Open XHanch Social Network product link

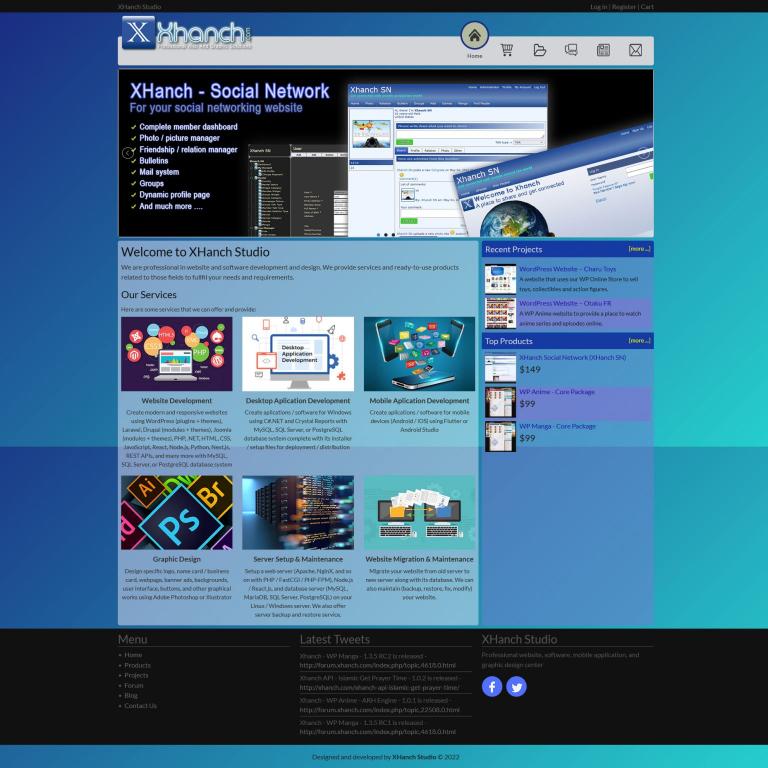pos(572,358)
